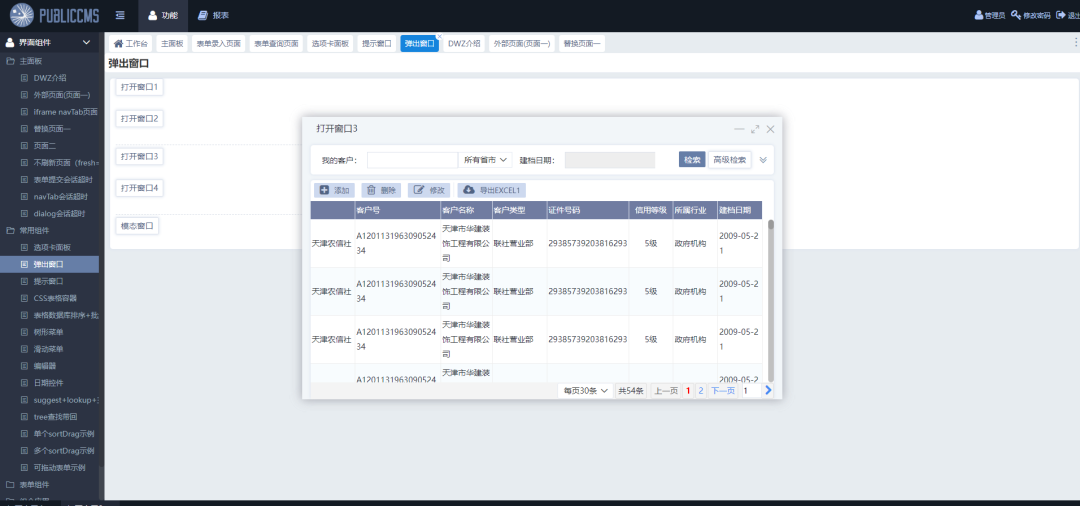The width and height of the screenshot is (1080, 506).
Task: Click 导出EXCEL1 cloud download button
Action: (x=492, y=190)
